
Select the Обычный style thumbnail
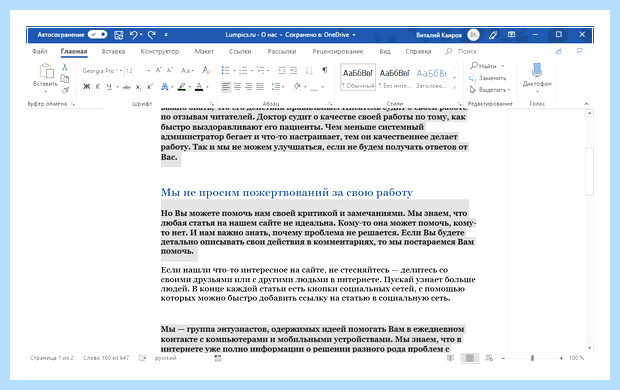(x=358, y=77)
